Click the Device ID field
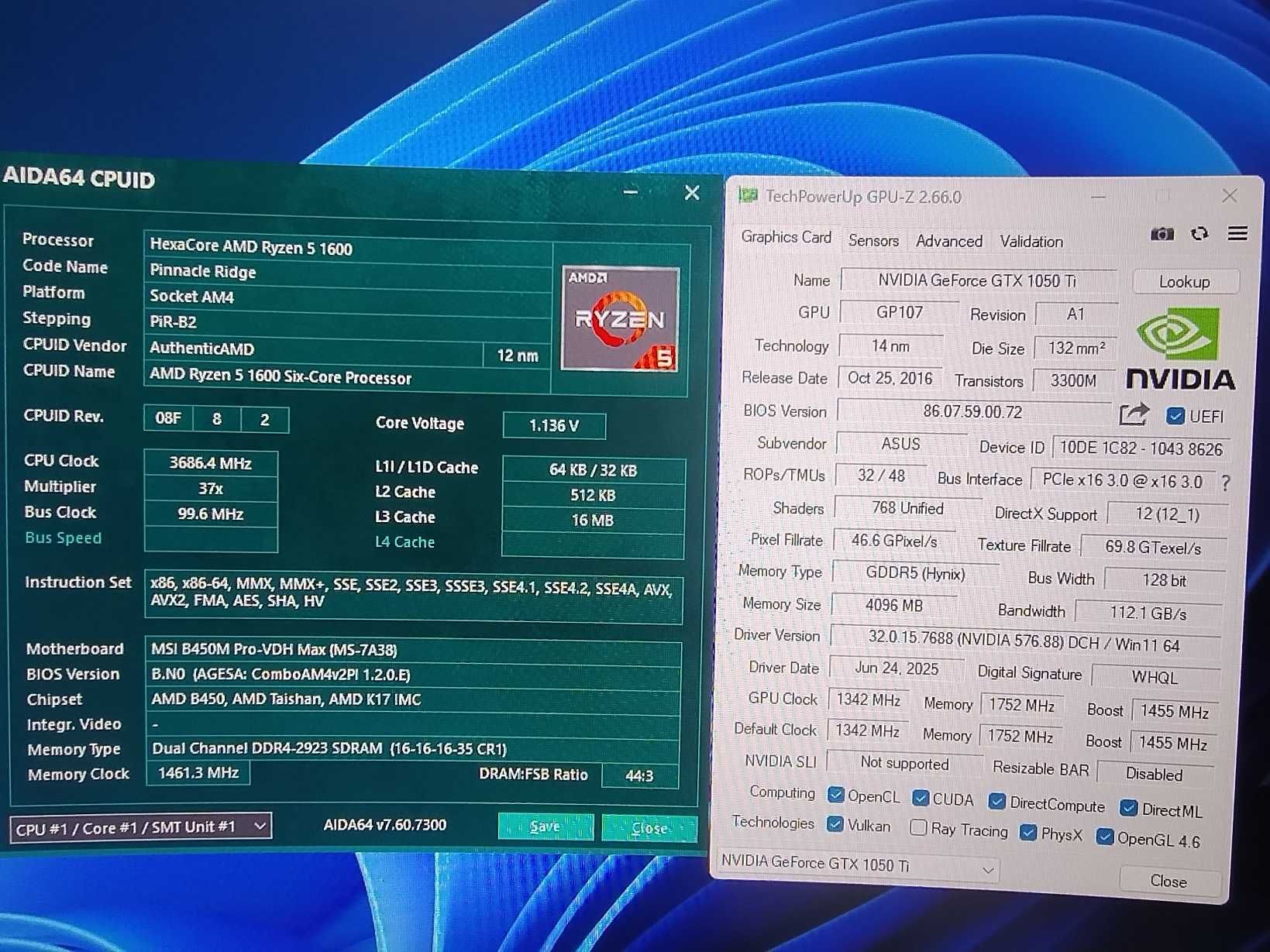 [x=1141, y=449]
